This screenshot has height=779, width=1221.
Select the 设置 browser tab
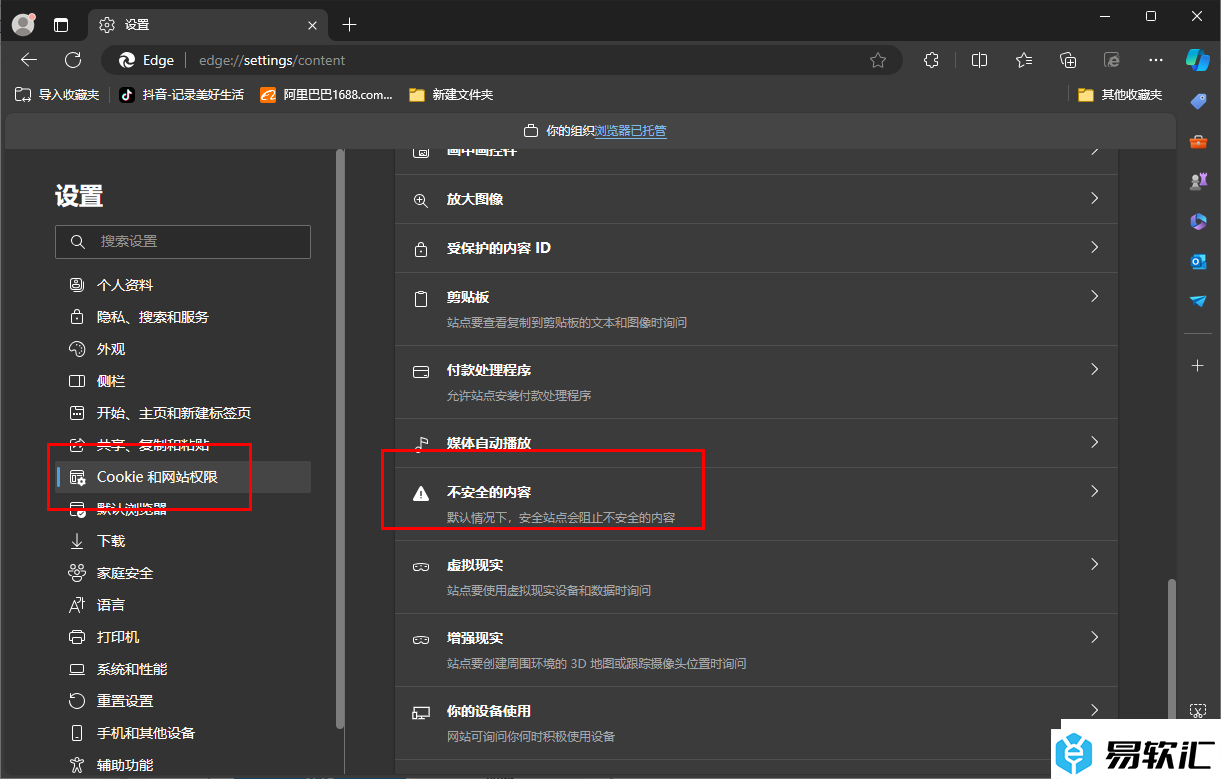coord(210,25)
